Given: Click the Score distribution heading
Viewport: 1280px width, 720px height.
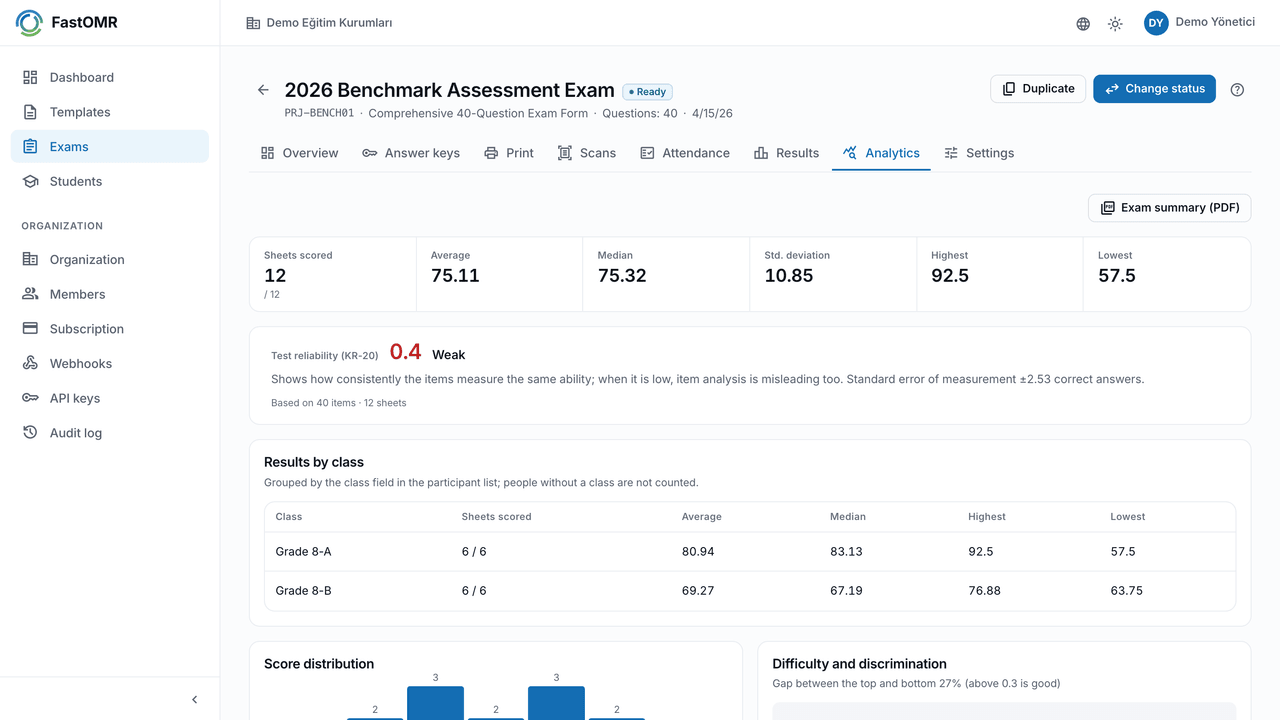Looking at the screenshot, I should (319, 664).
